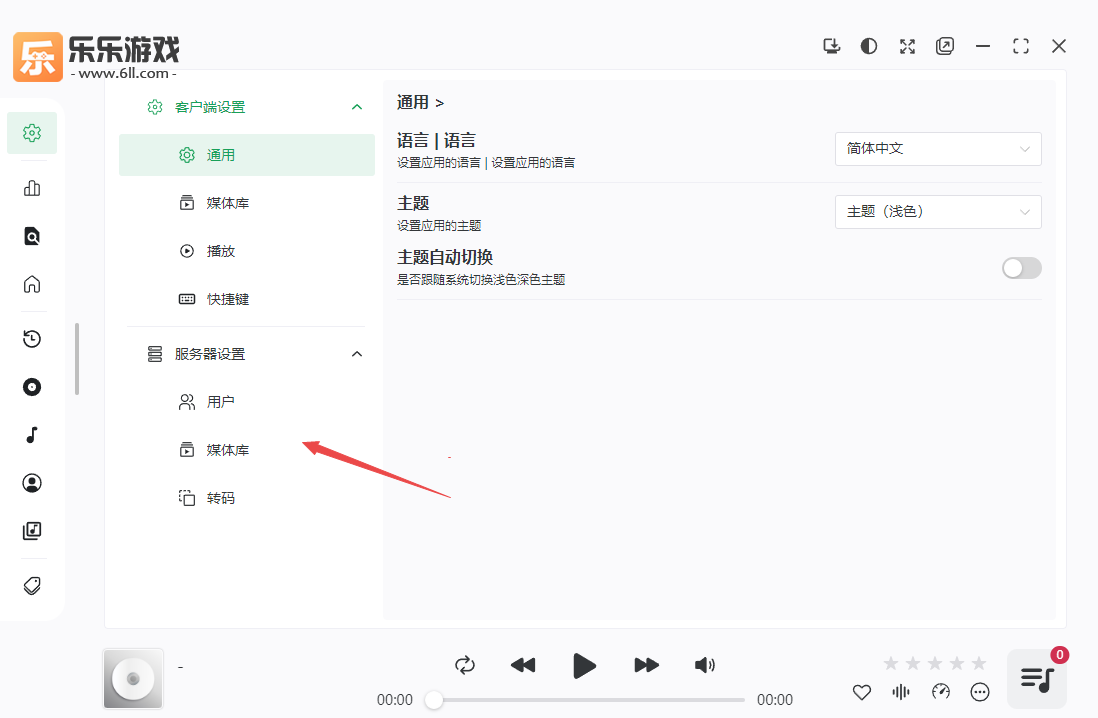Open albums disc sidebar icon

pos(32,387)
